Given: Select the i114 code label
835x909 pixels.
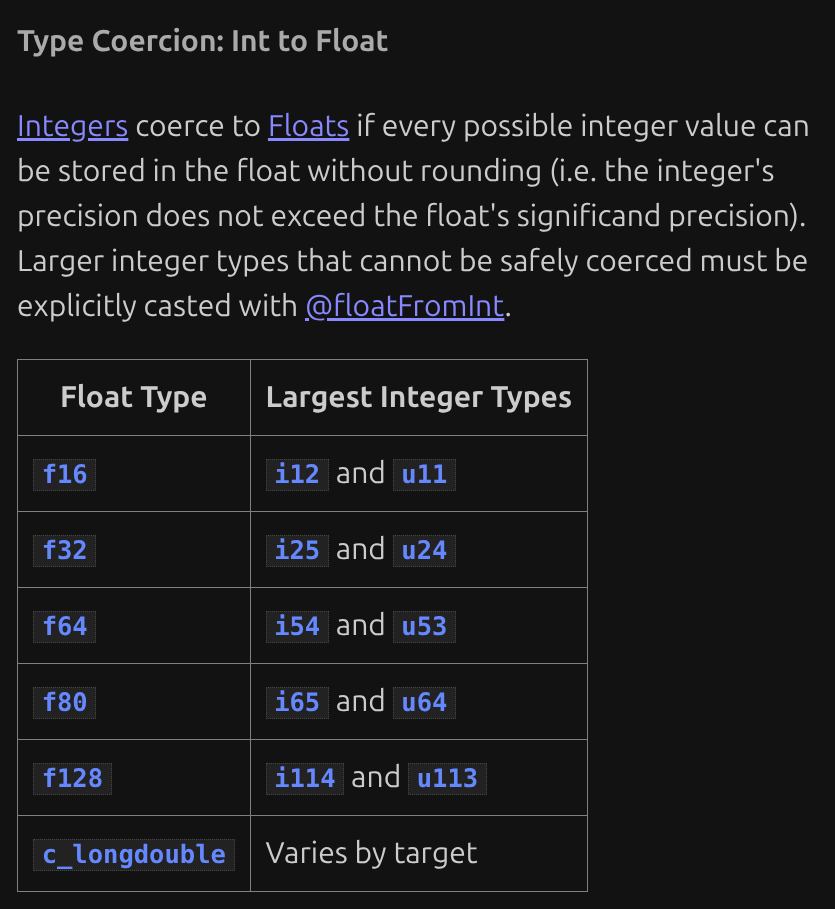Looking at the screenshot, I should click(305, 779).
